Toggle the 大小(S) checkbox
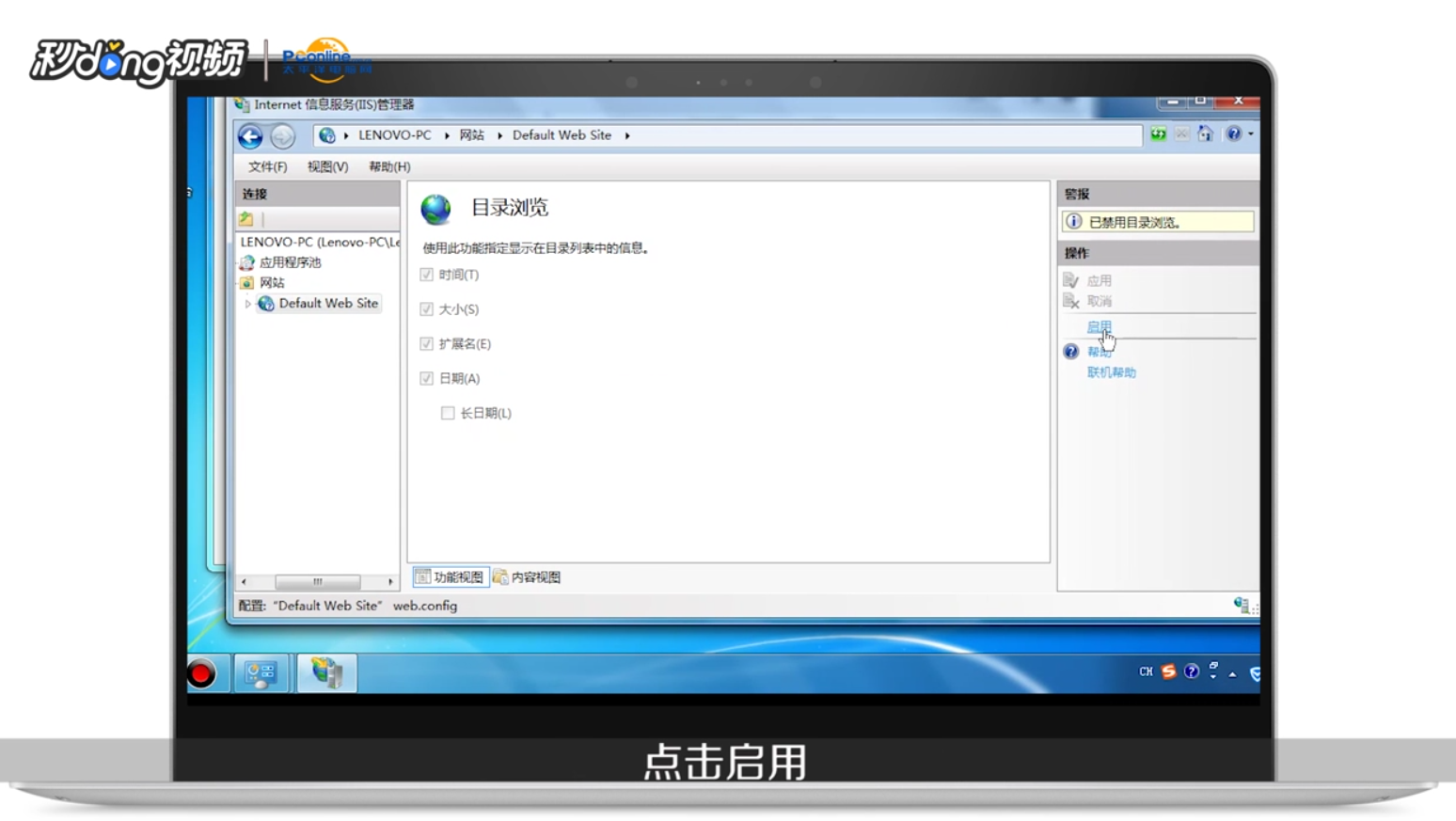The height and width of the screenshot is (821, 1456). pos(426,309)
